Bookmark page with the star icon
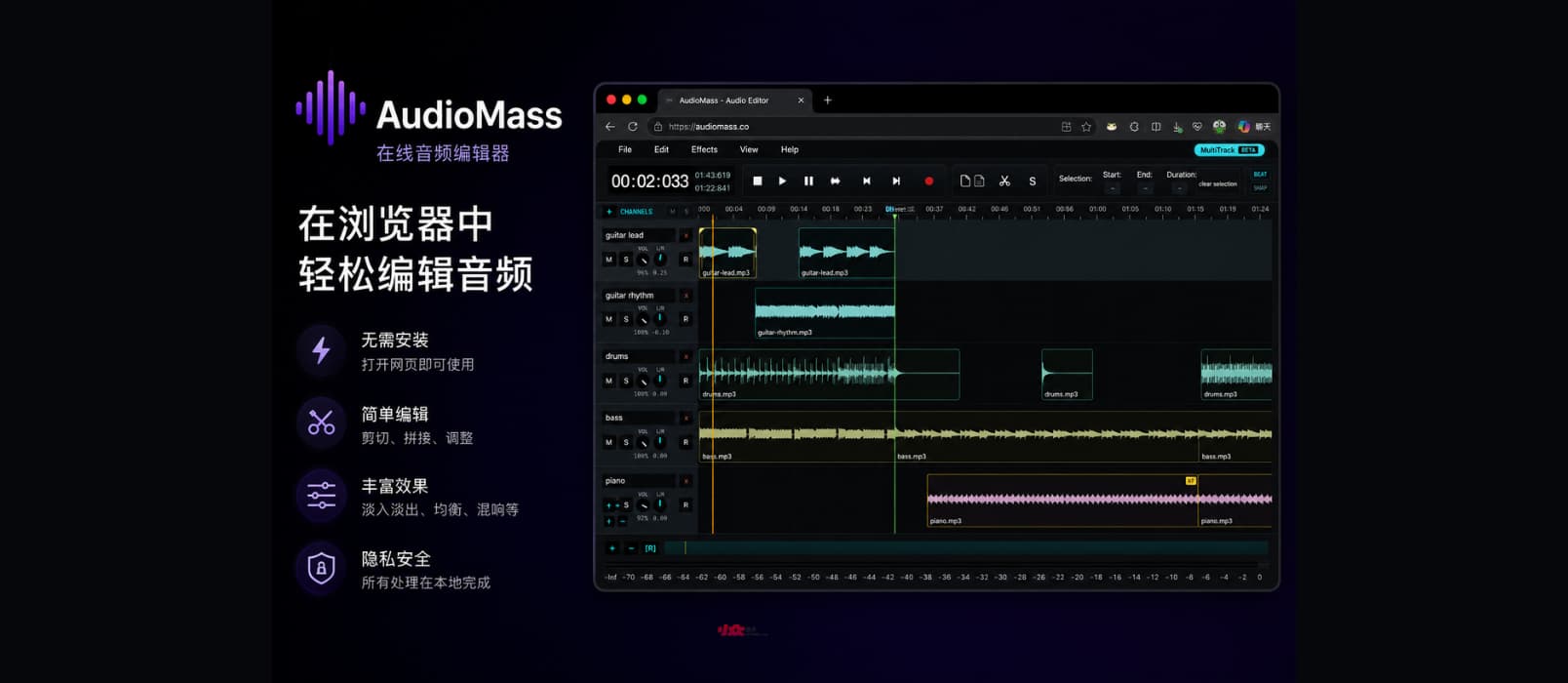 pyautogui.click(x=1085, y=127)
